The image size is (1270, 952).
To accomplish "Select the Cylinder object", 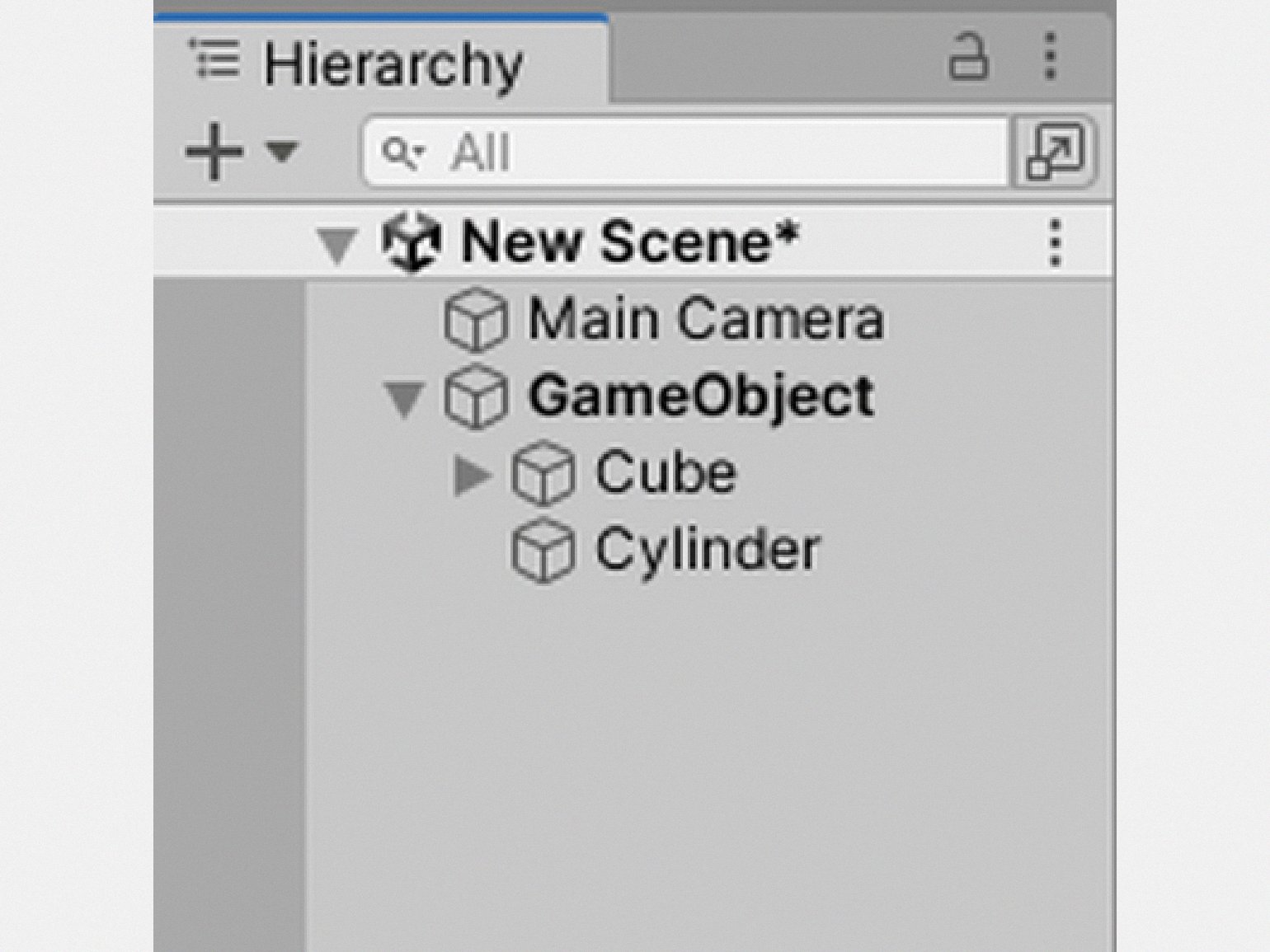I will pyautogui.click(x=708, y=550).
